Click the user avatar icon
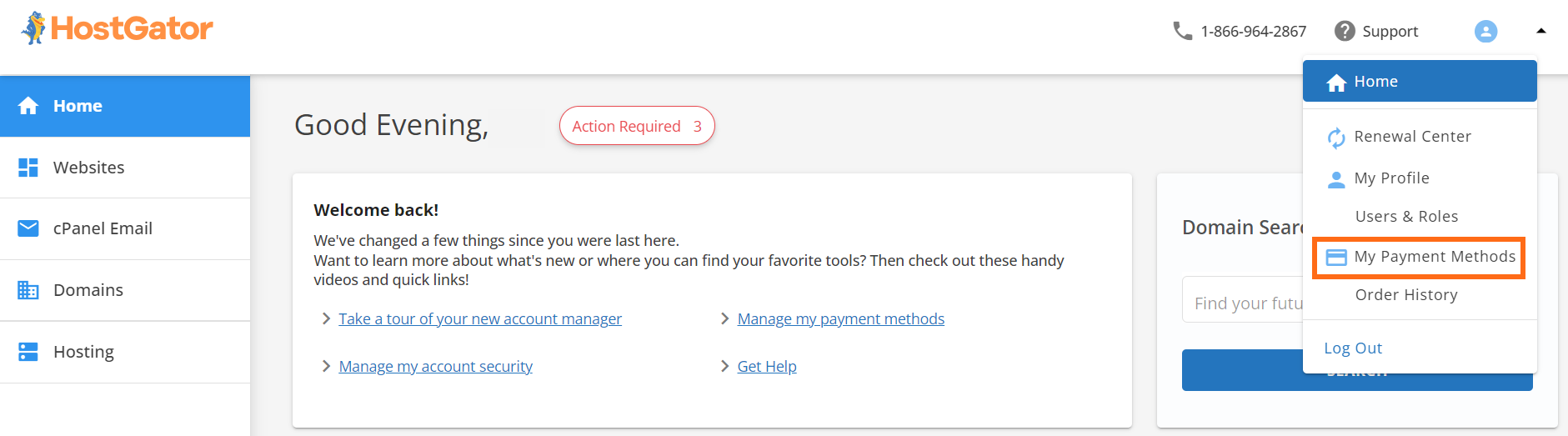The width and height of the screenshot is (1568, 436). 1485,31
